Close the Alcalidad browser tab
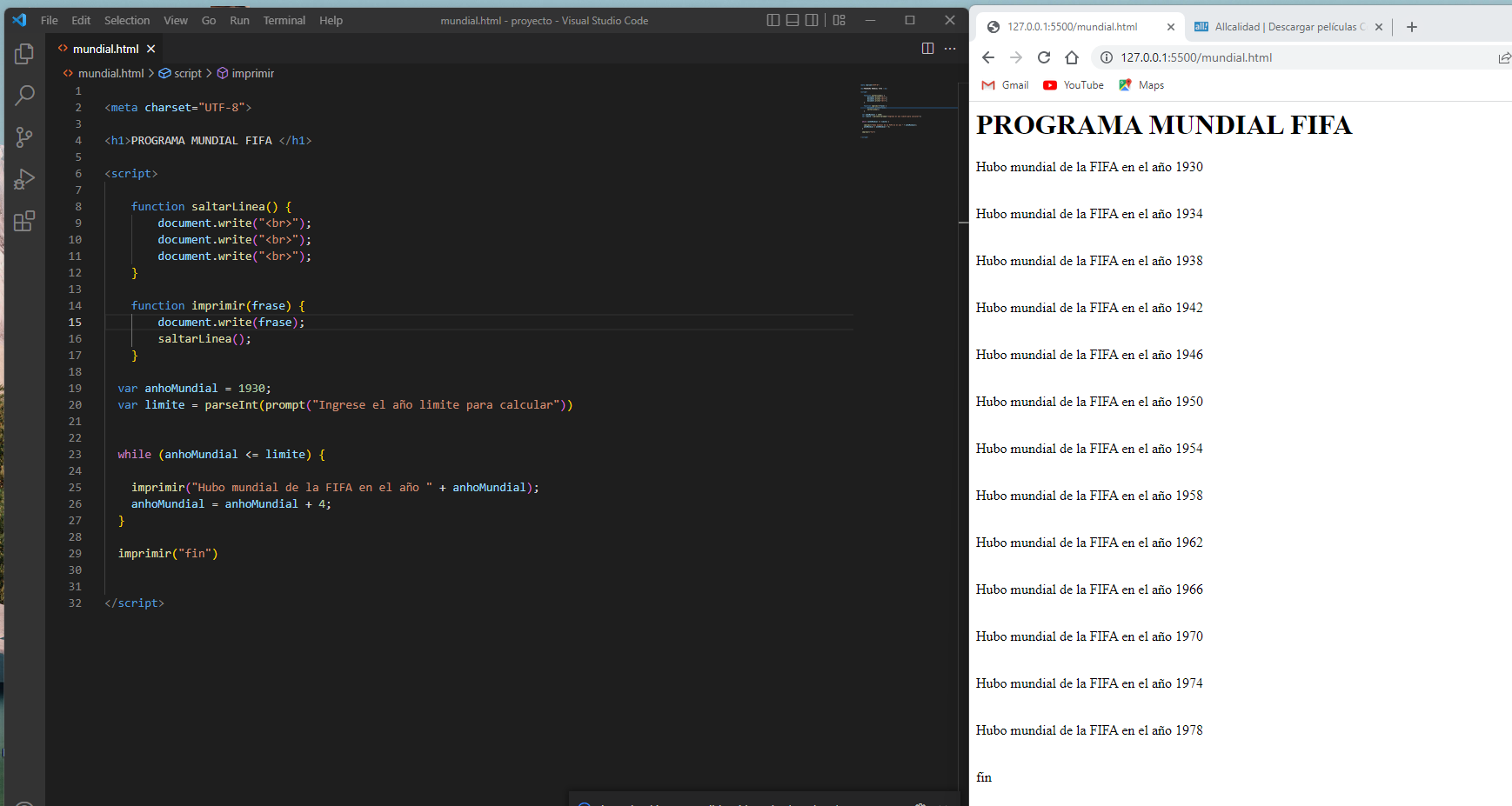 pos(1379,27)
